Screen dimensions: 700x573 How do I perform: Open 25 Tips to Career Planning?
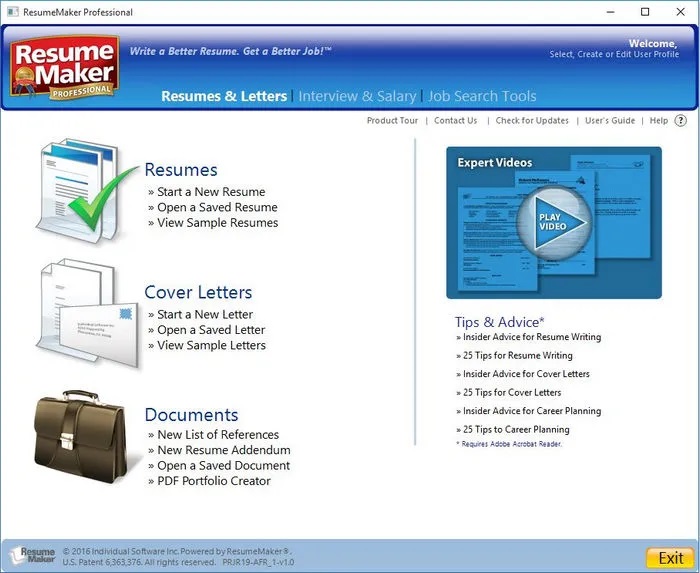coord(517,430)
